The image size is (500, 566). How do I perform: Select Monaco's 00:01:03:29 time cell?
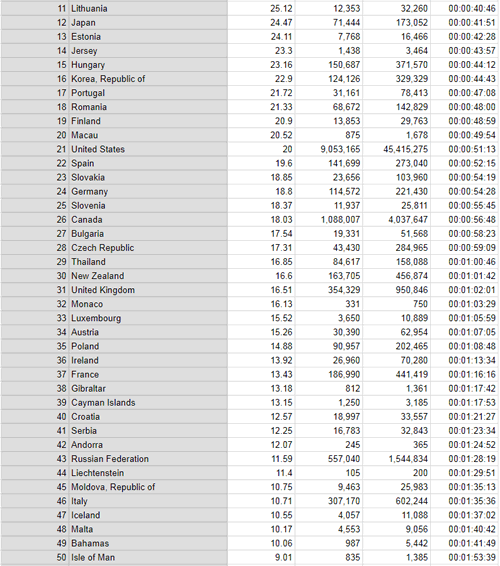pos(465,304)
